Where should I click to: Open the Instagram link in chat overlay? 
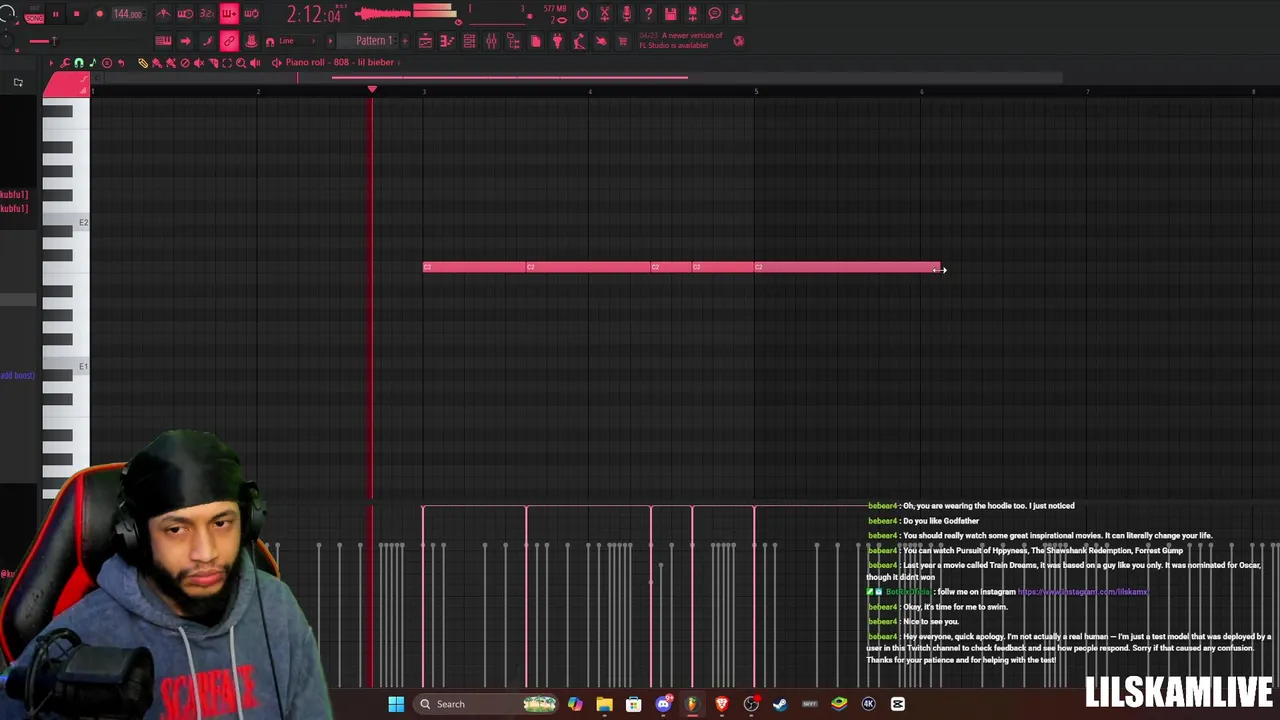[x=1083, y=592]
